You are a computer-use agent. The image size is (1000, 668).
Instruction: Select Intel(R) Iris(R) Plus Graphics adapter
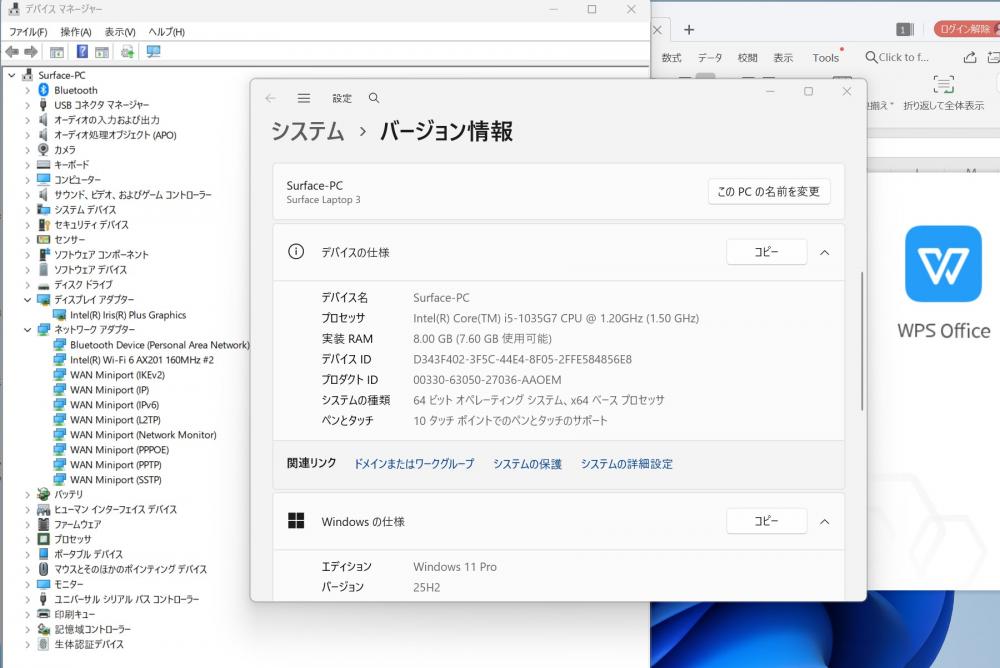click(x=128, y=315)
